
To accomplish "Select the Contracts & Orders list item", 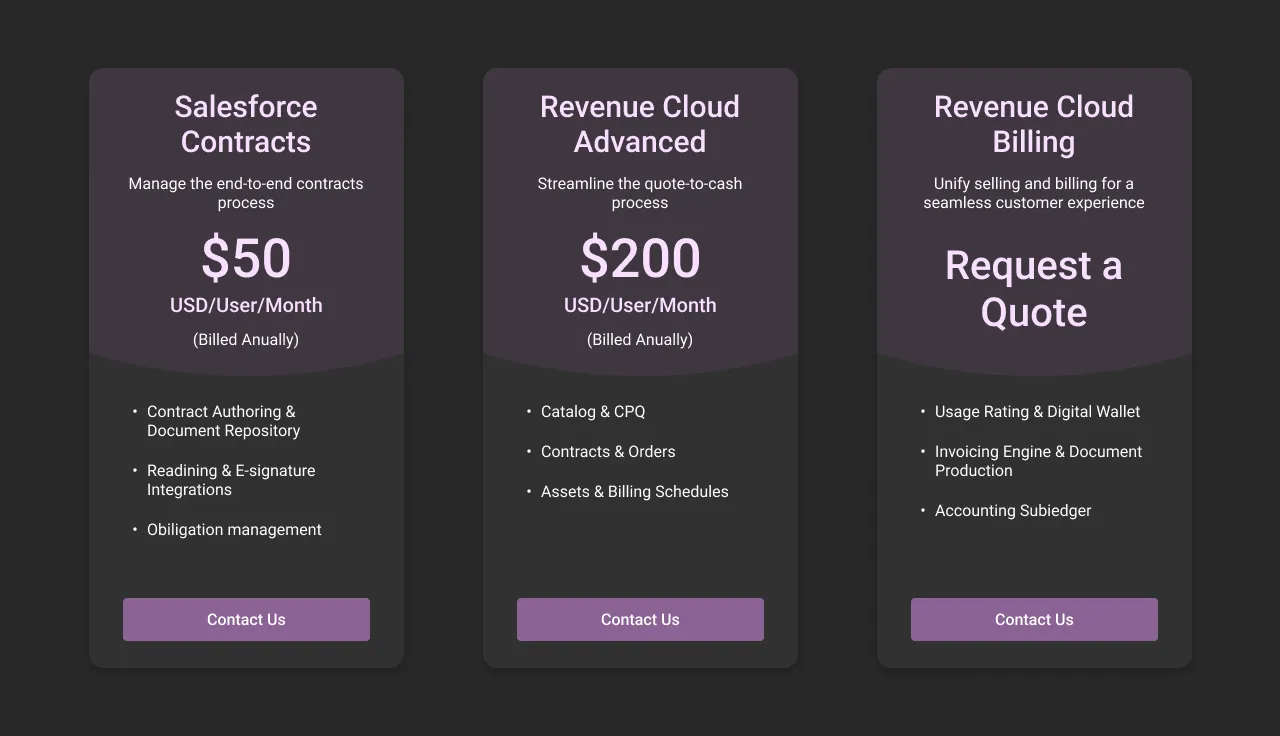I will point(608,451).
